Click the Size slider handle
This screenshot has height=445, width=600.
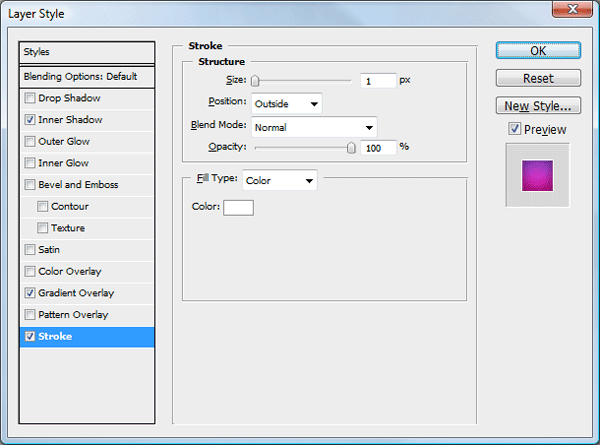255,81
